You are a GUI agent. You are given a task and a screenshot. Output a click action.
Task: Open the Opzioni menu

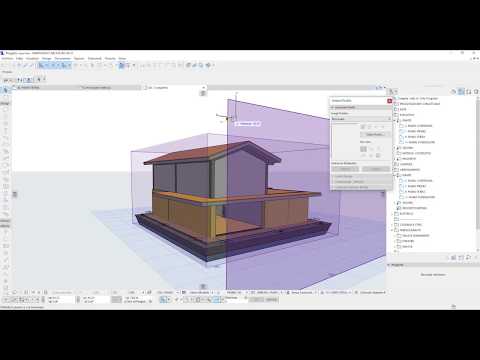[79, 58]
